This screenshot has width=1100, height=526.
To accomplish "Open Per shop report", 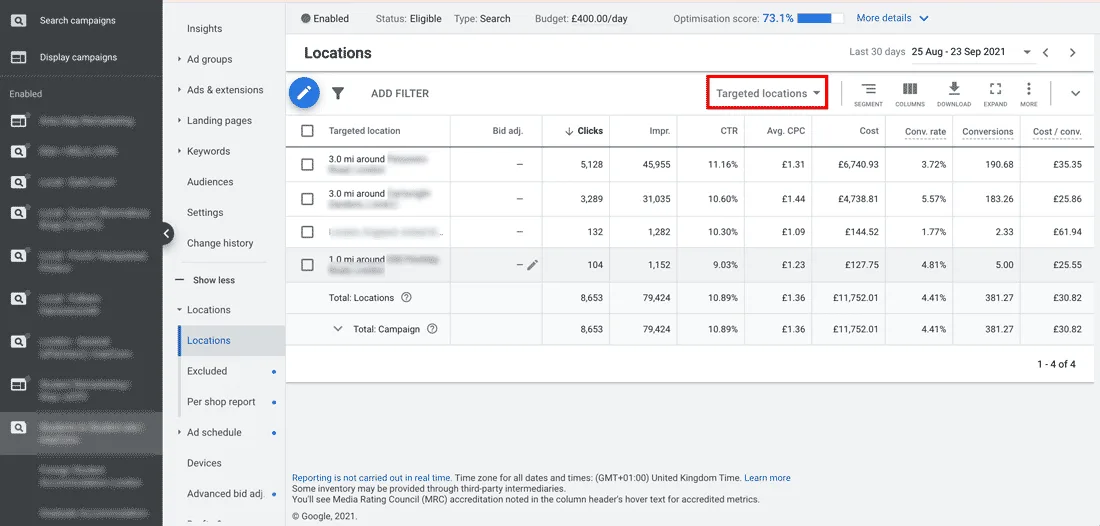I will pyautogui.click(x=221, y=402).
